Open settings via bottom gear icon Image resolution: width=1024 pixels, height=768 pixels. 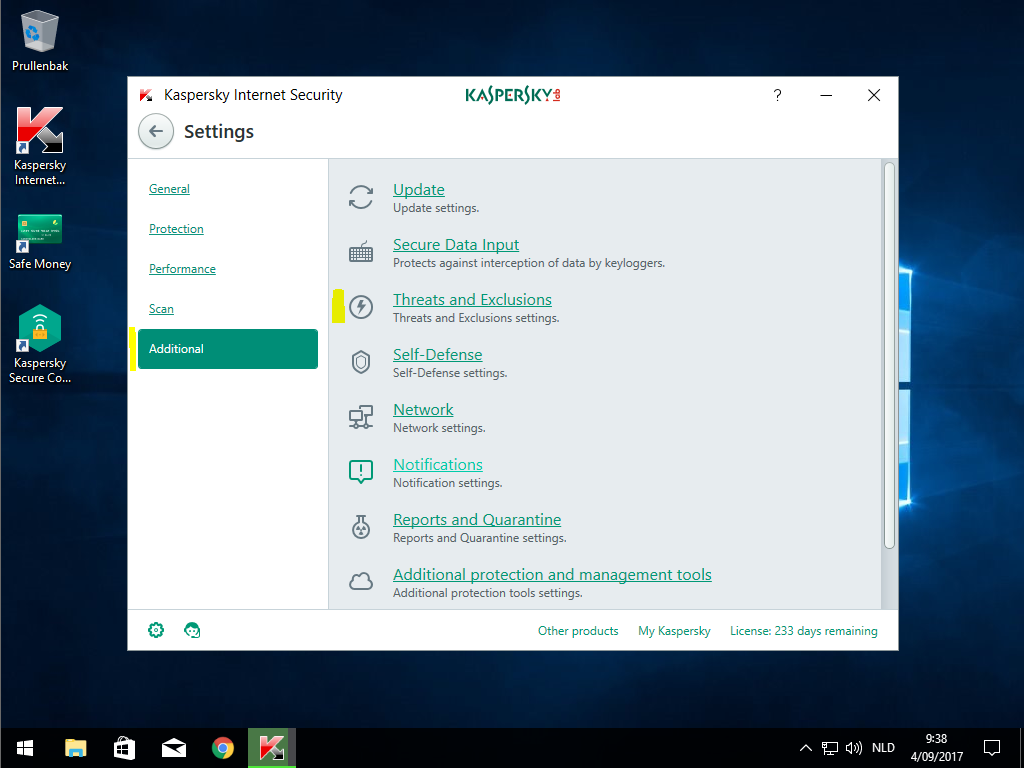coord(156,630)
